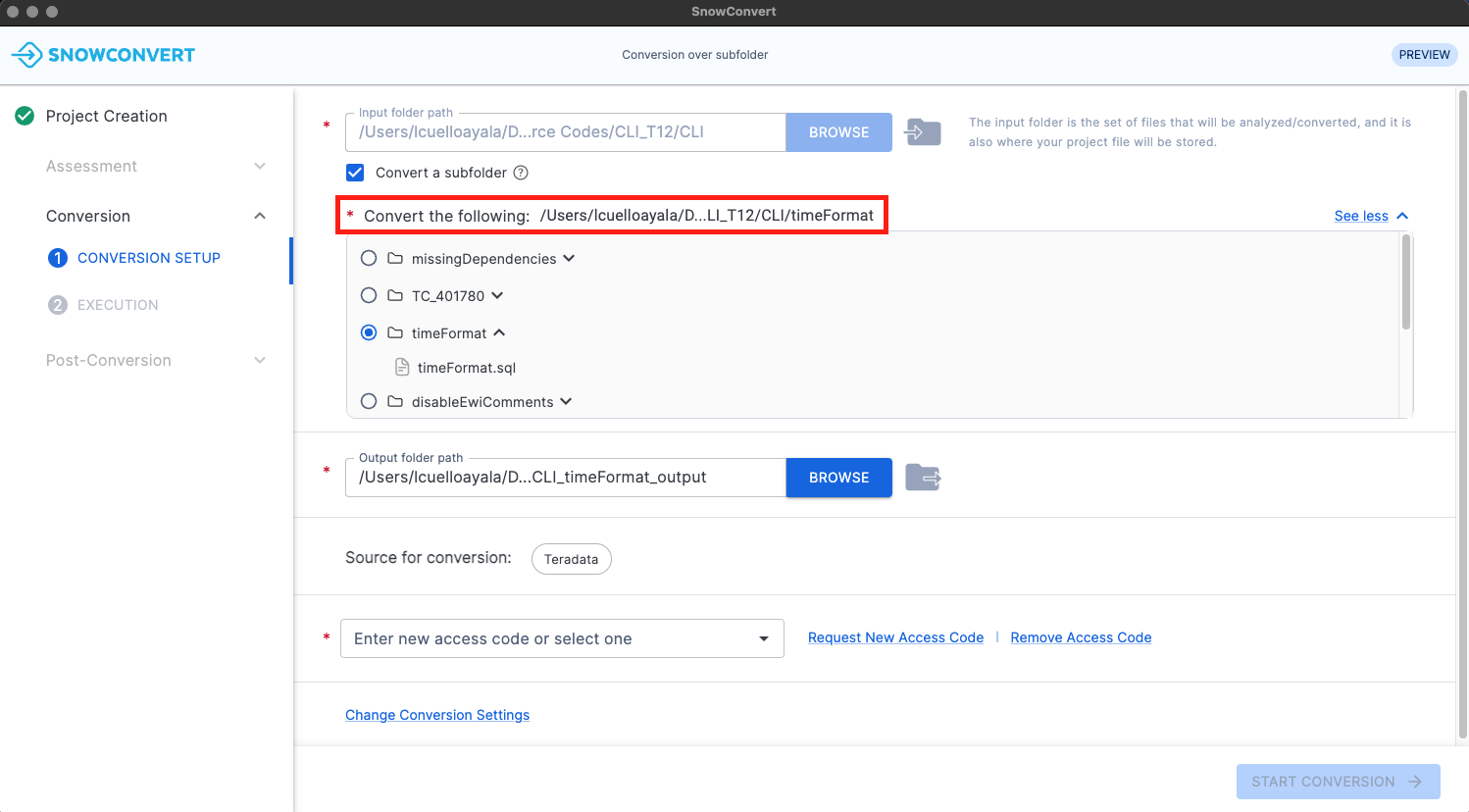Click the output folder arrow icon

(922, 478)
